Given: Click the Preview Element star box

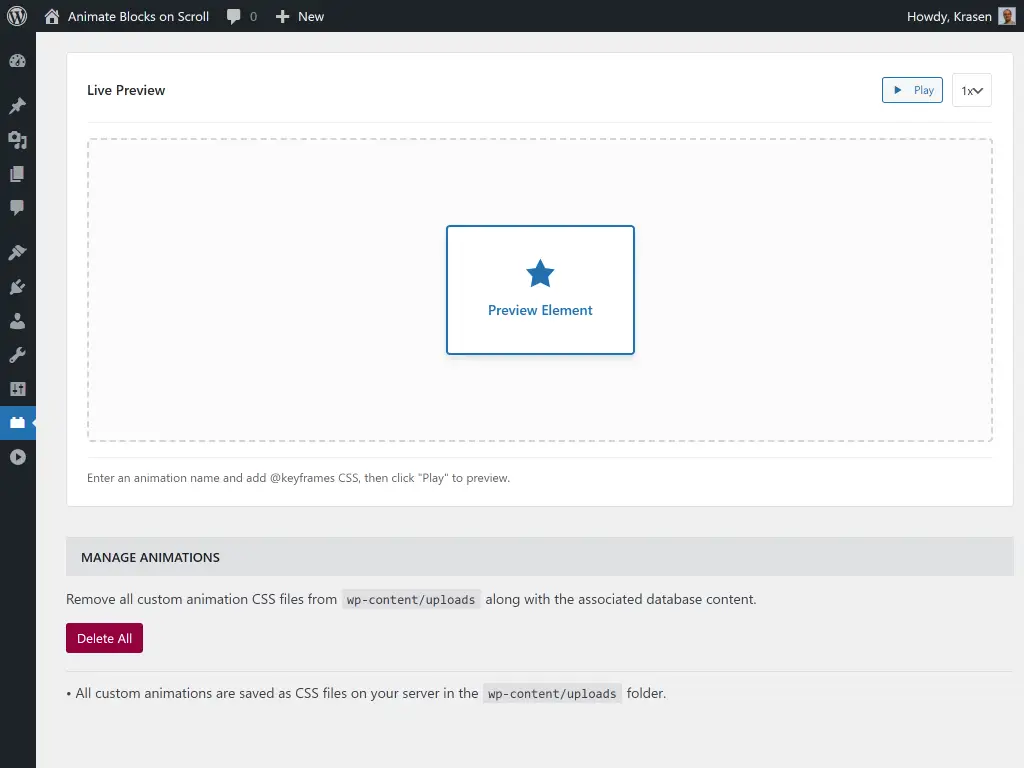Looking at the screenshot, I should (540, 289).
